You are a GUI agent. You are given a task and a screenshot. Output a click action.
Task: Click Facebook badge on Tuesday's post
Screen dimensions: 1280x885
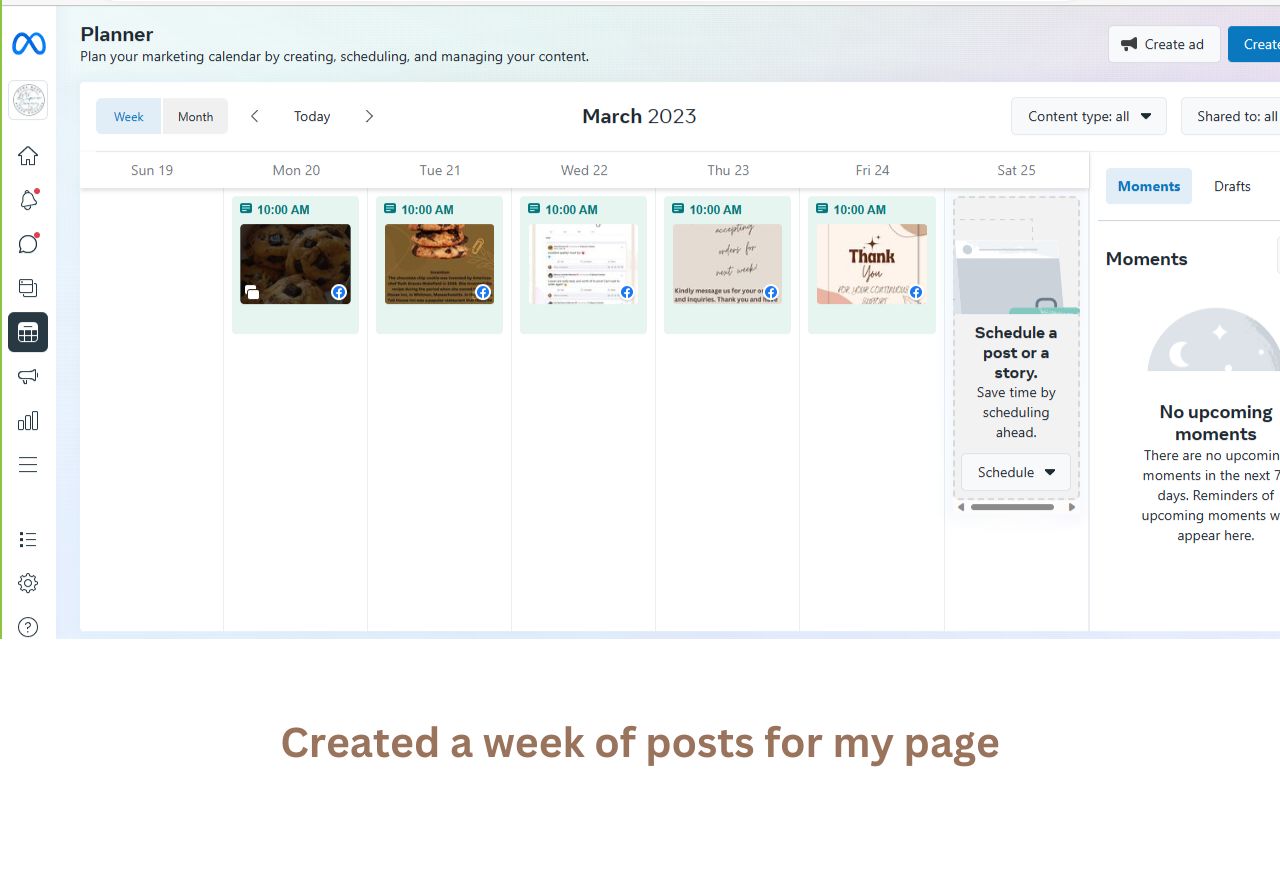pos(483,292)
